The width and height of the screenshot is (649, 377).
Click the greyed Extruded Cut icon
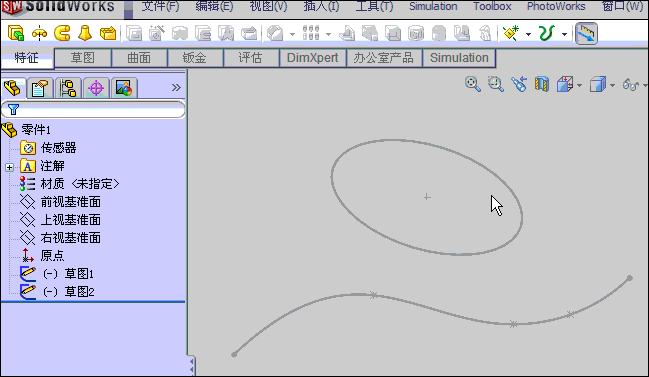(134, 33)
